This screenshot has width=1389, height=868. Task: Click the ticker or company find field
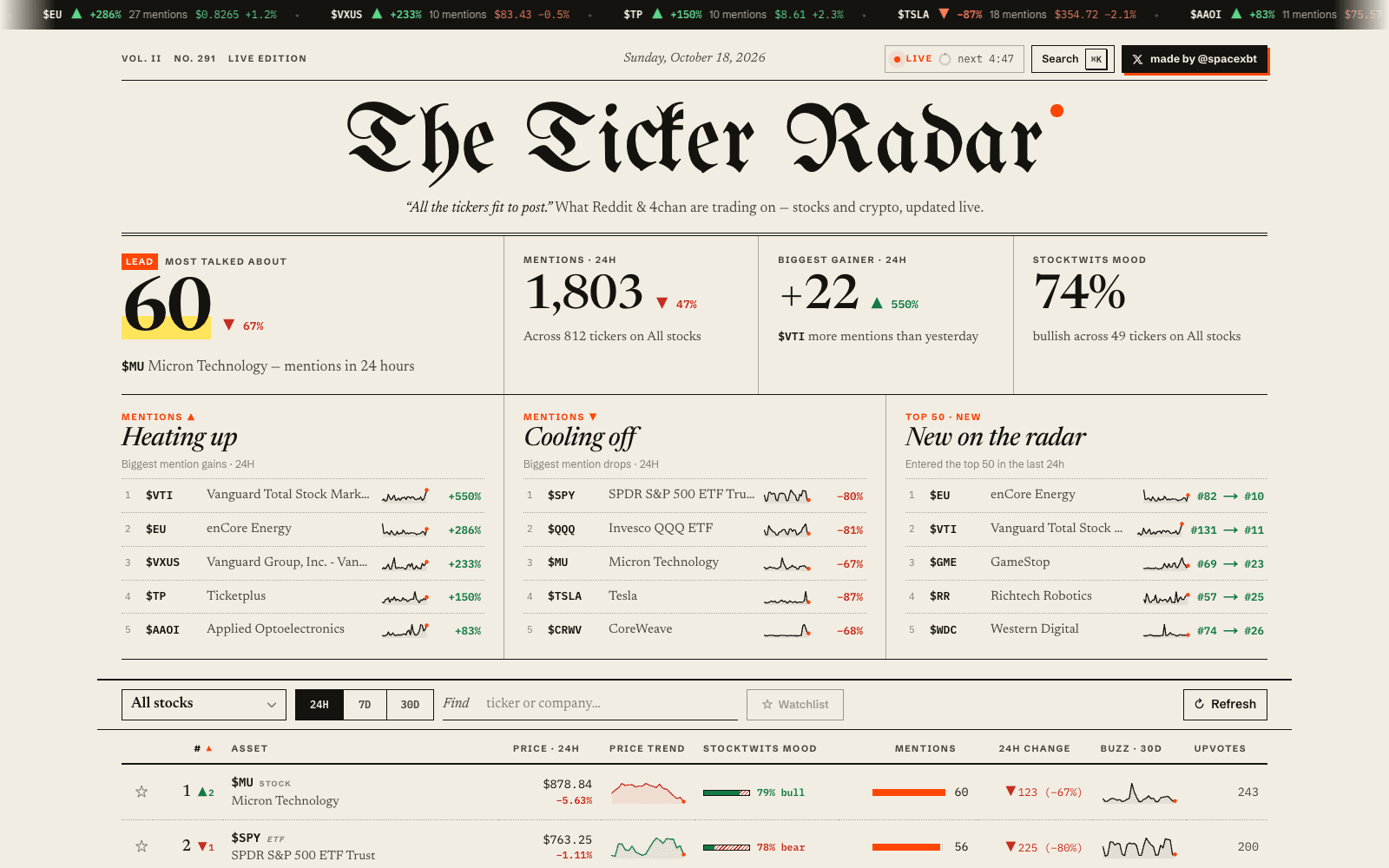pyautogui.click(x=590, y=704)
